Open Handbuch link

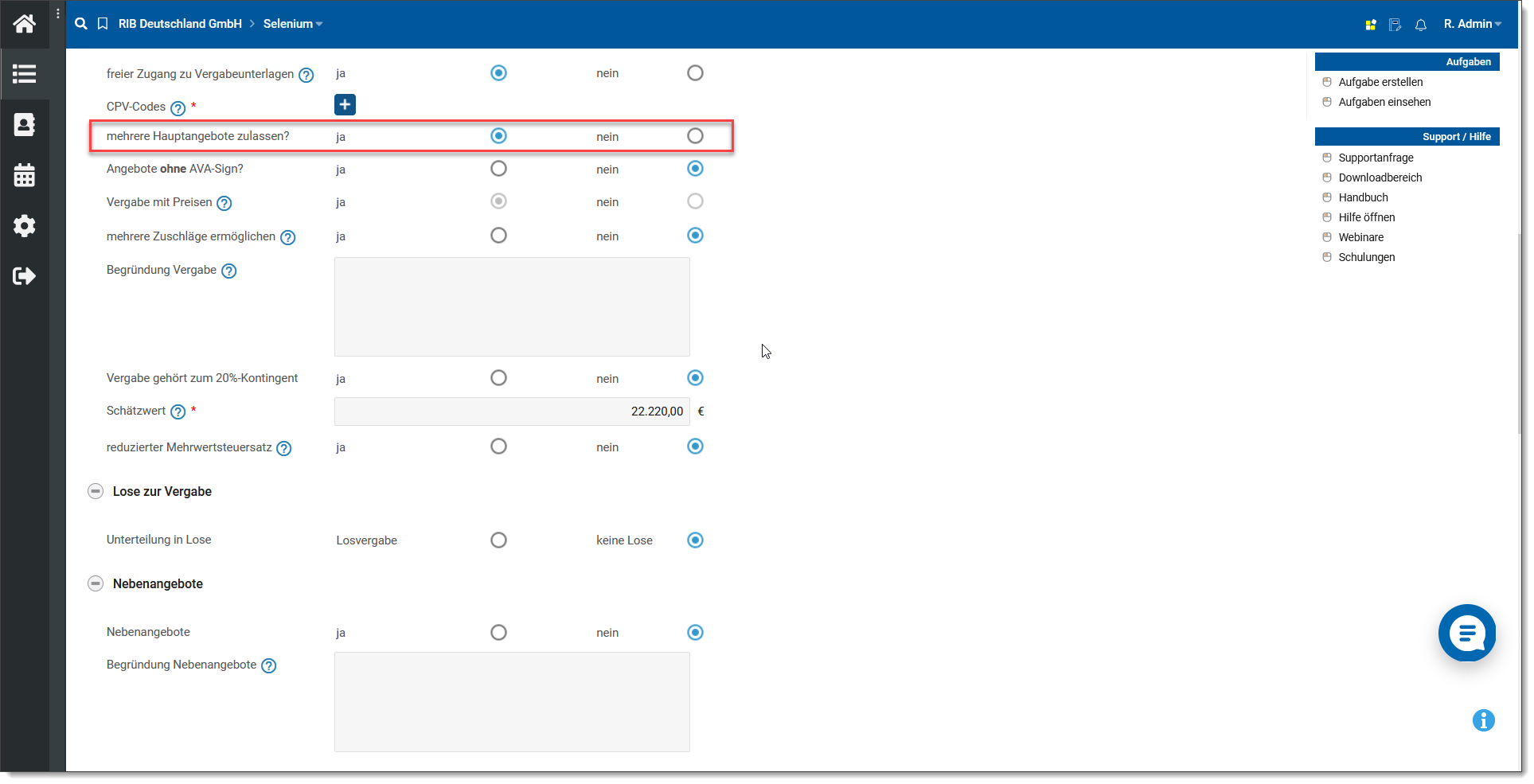1363,197
